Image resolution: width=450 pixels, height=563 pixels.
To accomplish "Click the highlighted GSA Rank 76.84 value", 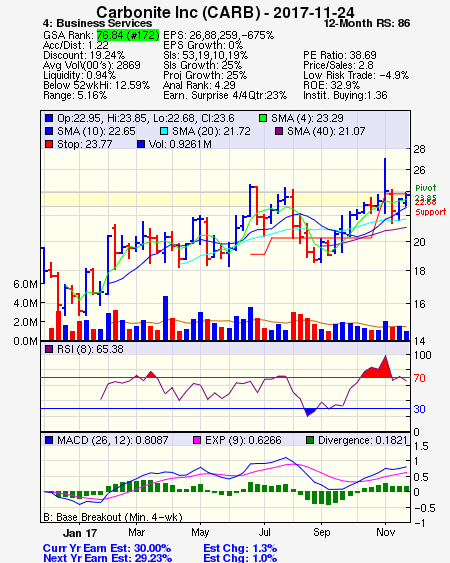I will [128, 35].
